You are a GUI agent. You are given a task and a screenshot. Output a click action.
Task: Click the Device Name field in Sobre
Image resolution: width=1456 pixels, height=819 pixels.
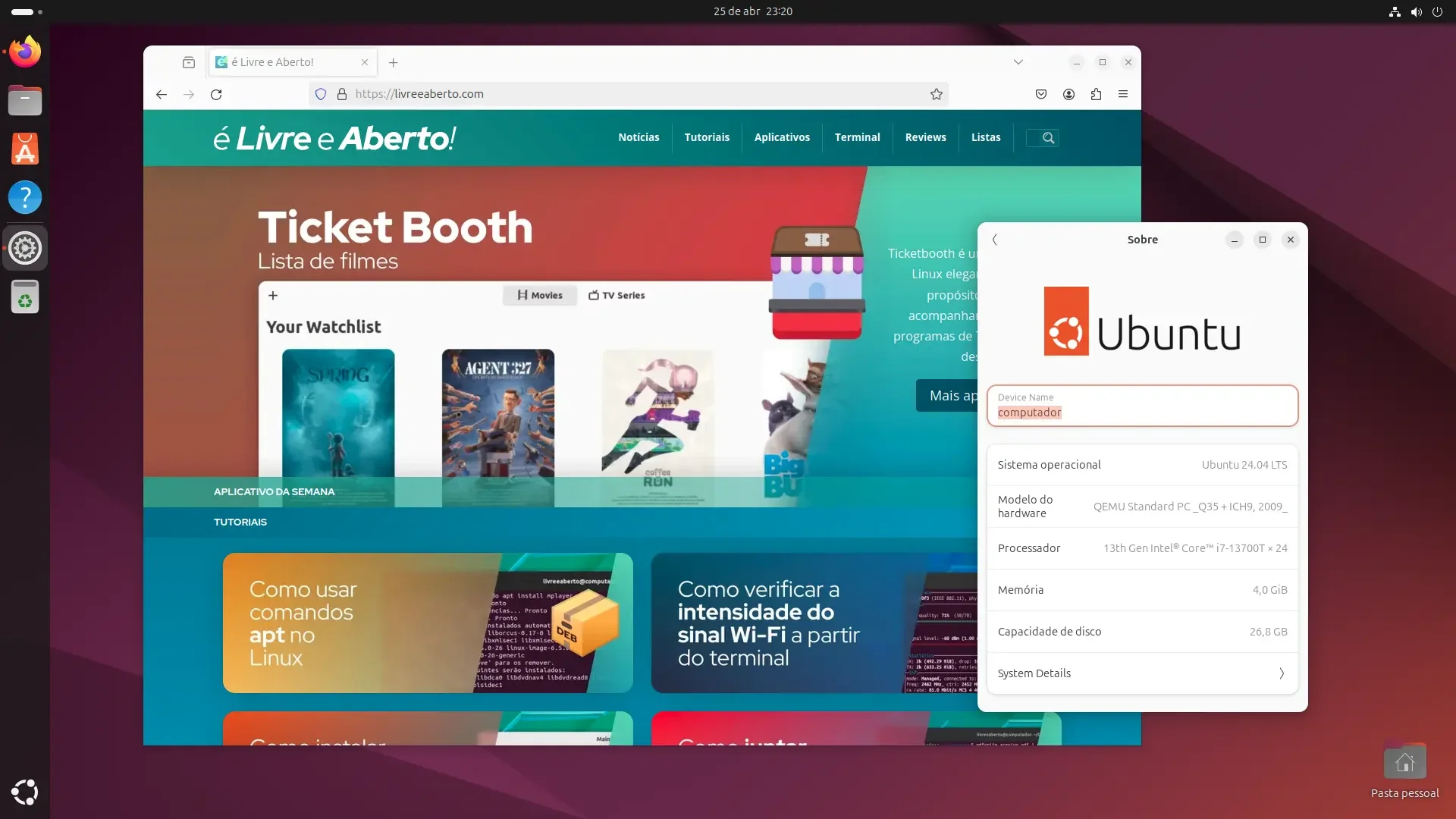click(x=1142, y=406)
